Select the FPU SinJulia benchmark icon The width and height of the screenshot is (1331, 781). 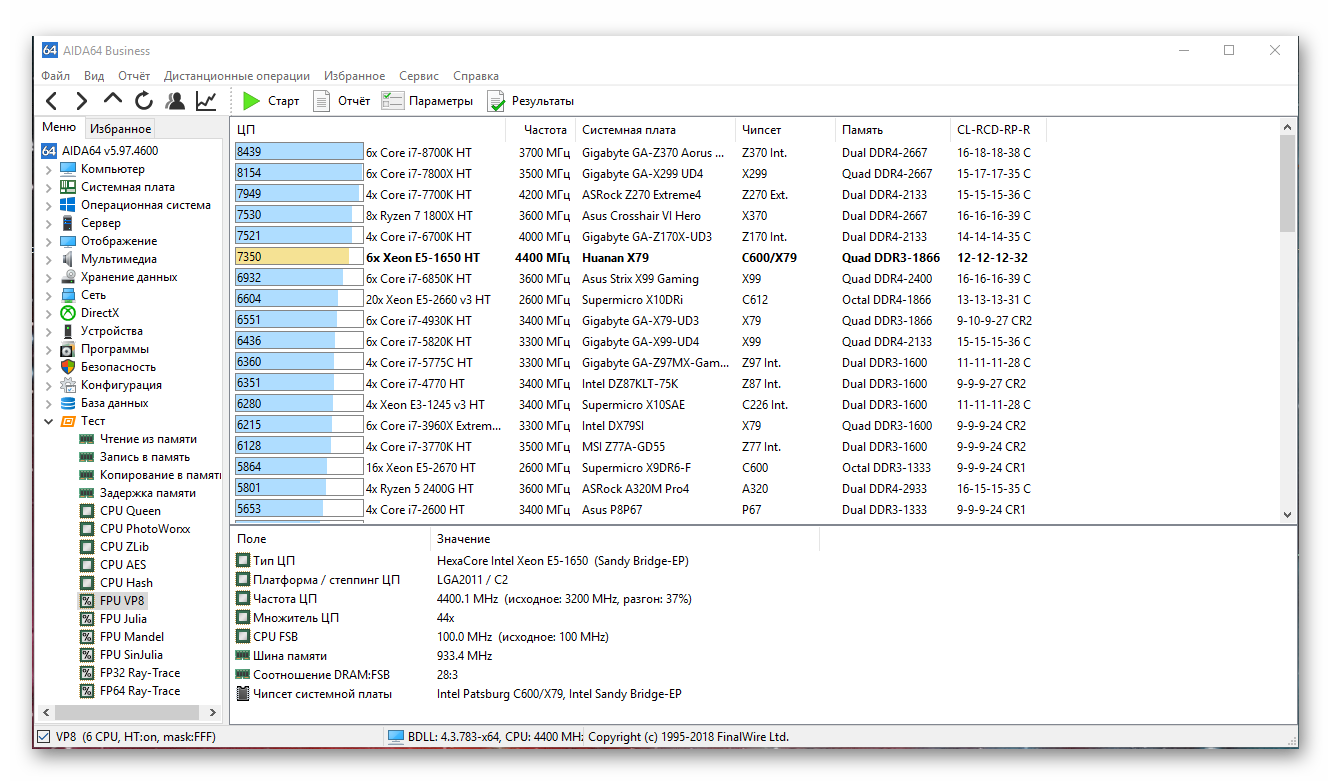click(x=87, y=655)
